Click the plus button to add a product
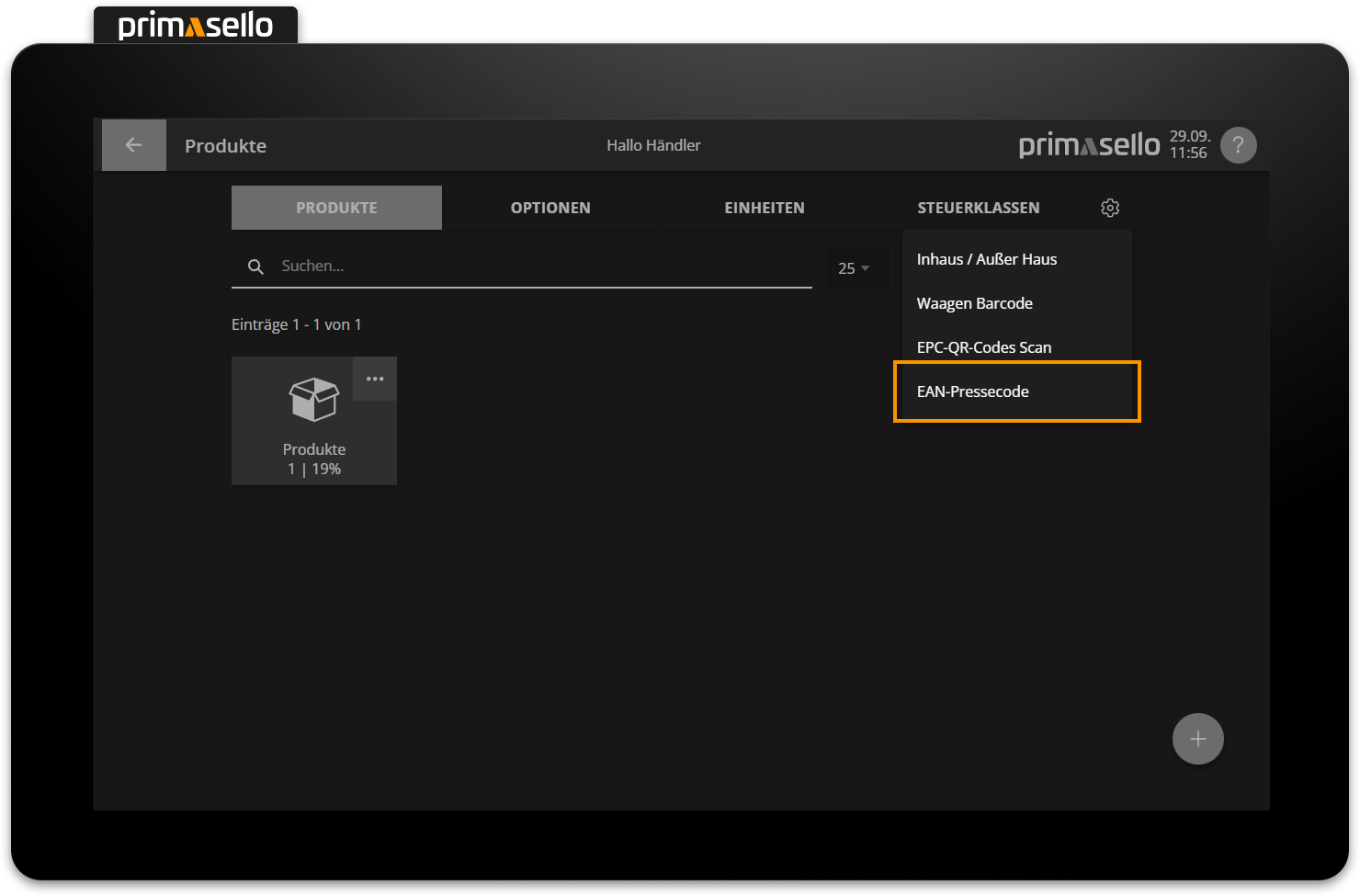 pyautogui.click(x=1197, y=738)
